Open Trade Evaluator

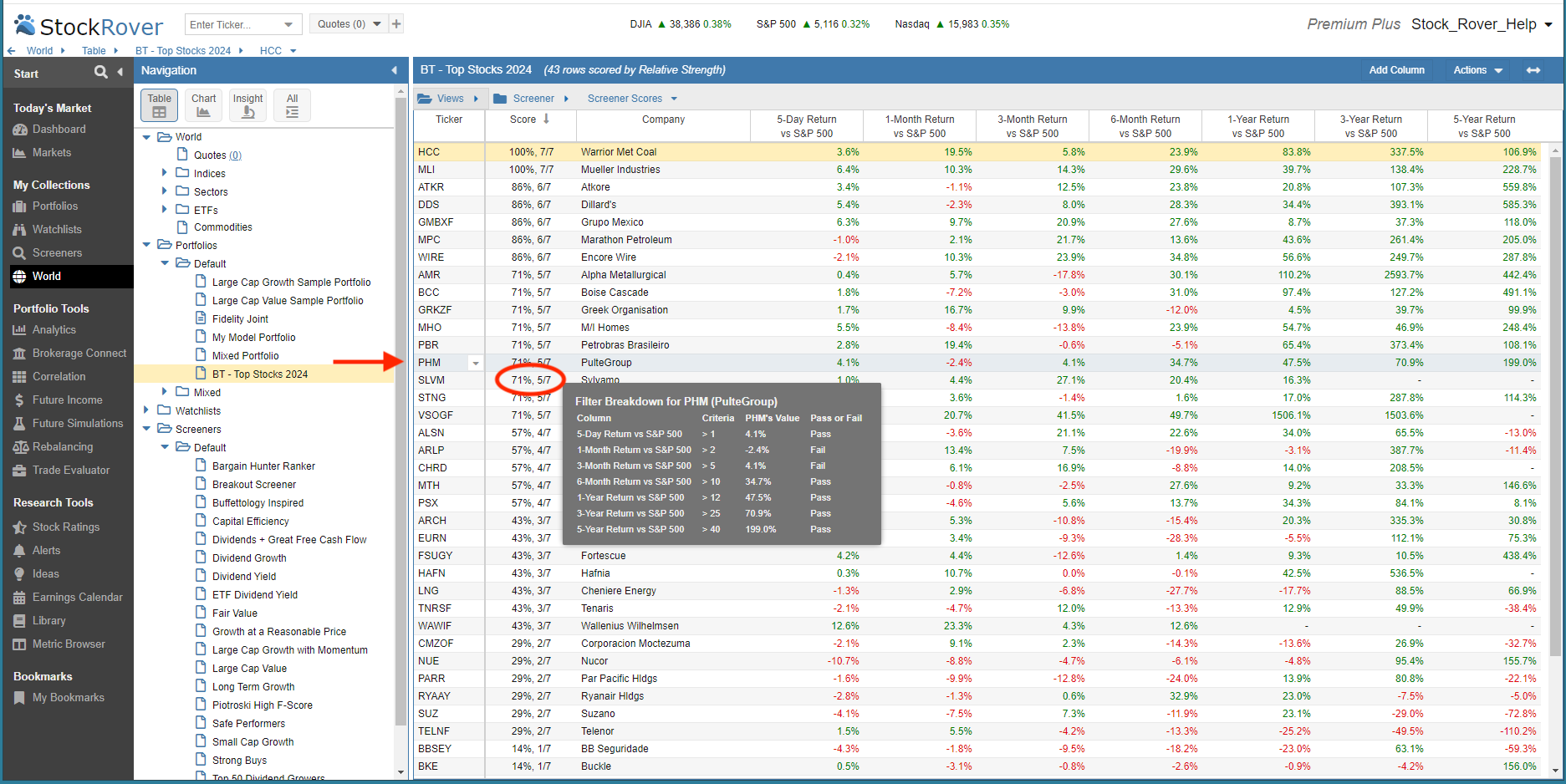[x=71, y=471]
